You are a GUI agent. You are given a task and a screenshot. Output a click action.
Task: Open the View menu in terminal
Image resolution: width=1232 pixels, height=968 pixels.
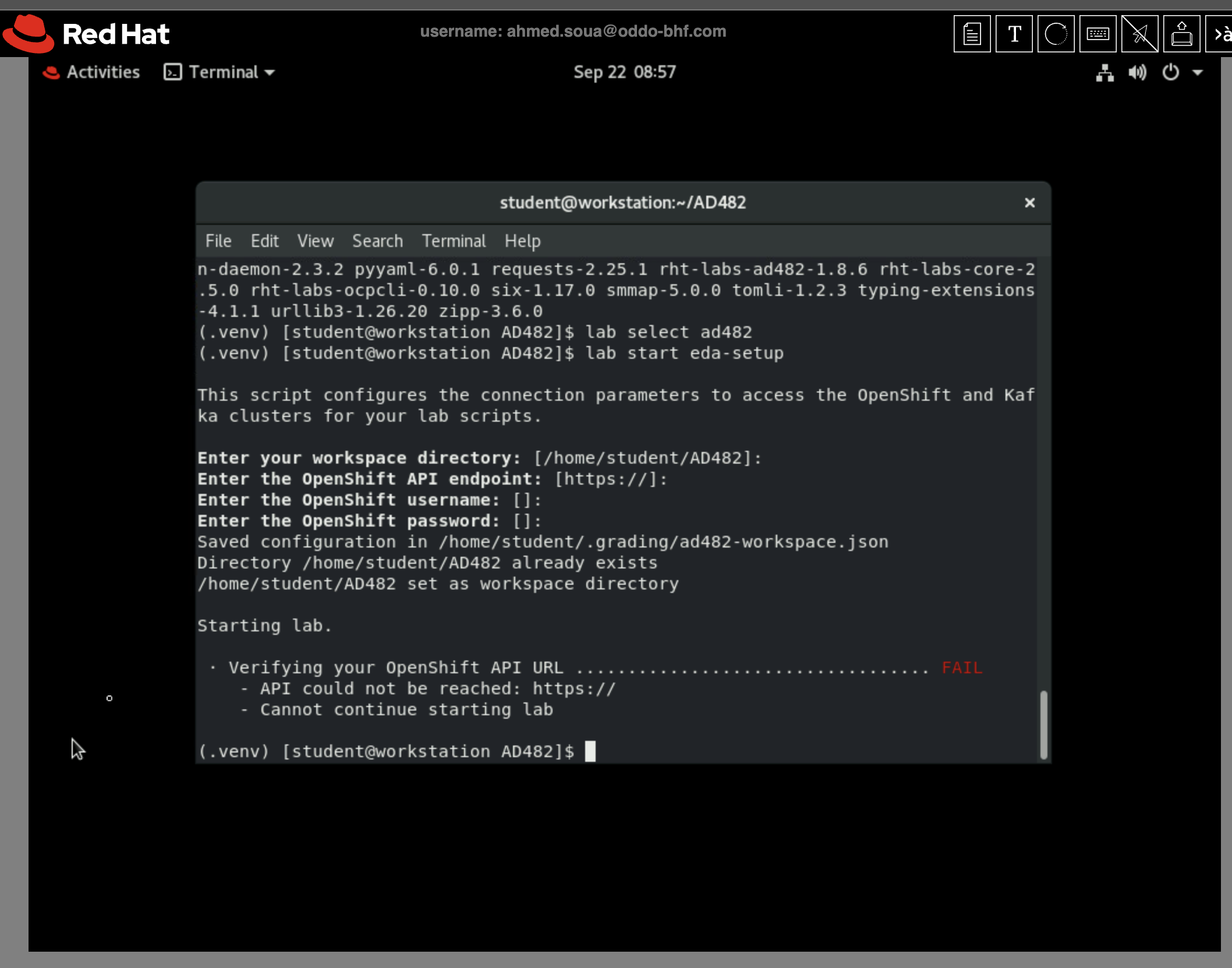tap(315, 241)
